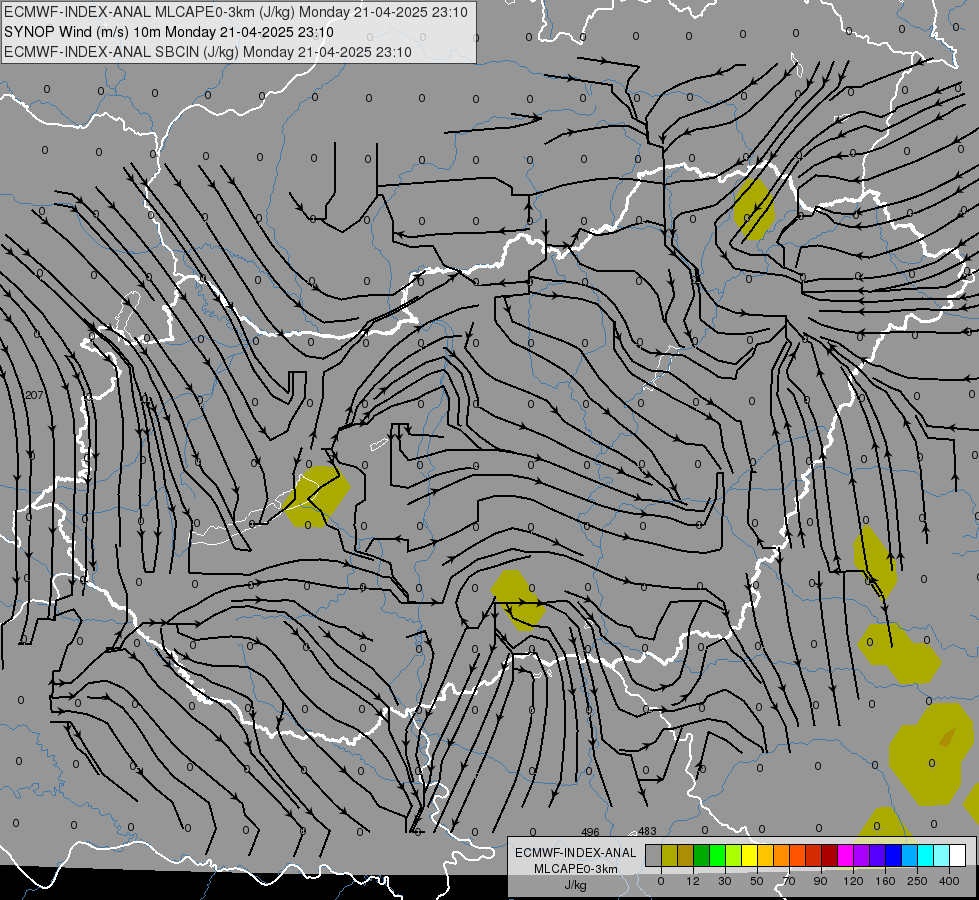Click the SBCIN header line
Screen dimensions: 979x900
[x=208, y=52]
